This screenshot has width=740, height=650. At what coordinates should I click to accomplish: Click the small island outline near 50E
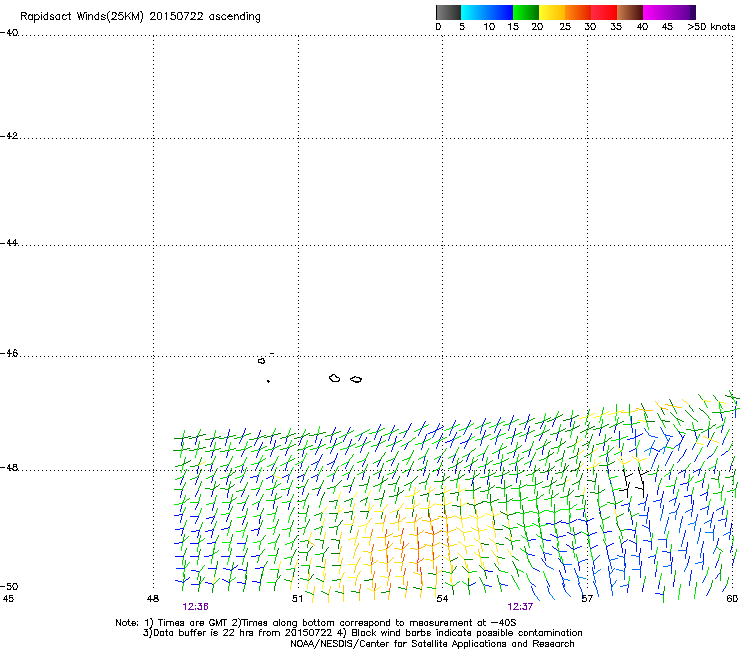point(261,361)
